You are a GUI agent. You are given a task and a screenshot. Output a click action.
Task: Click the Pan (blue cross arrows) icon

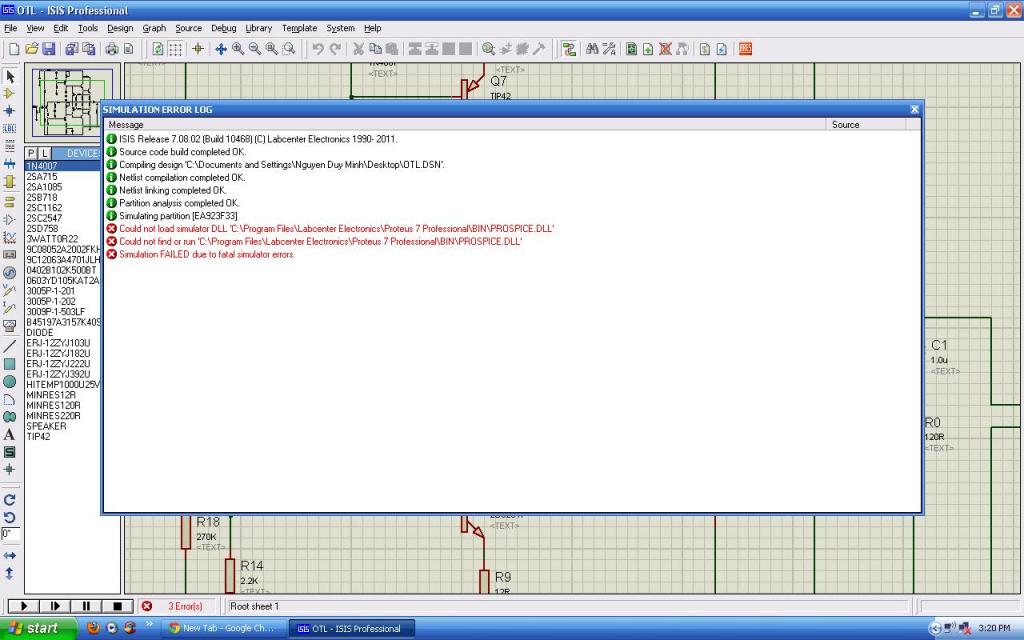tap(221, 49)
